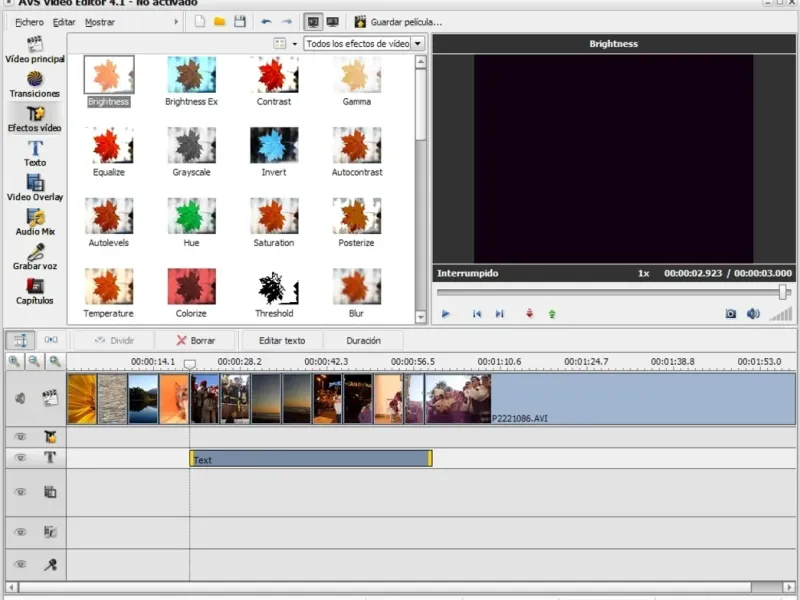The width and height of the screenshot is (800, 600).
Task: Open the Mostrar menu
Action: pos(99,22)
